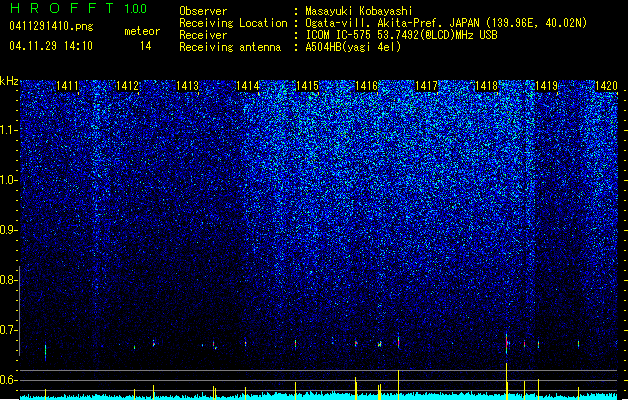Image resolution: width=629 pixels, height=400 pixels.
Task: Click the 1.1 frequency axis label
Action: click(8, 130)
